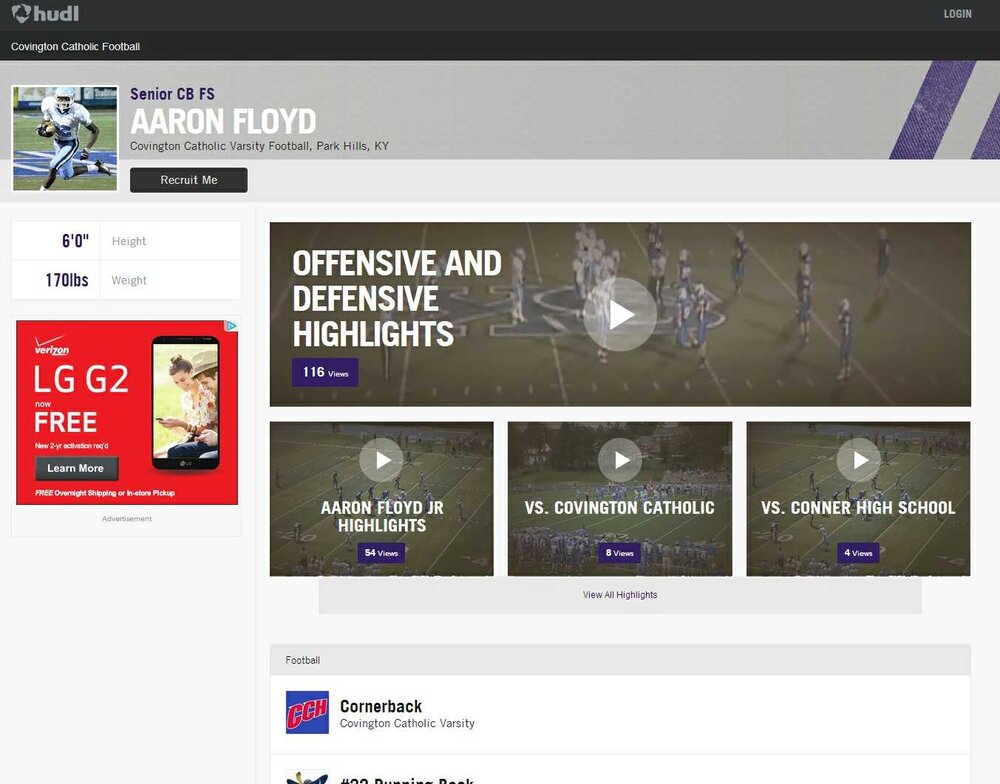
Task: Click the AdChoices icon on Verizon ad
Action: [232, 326]
